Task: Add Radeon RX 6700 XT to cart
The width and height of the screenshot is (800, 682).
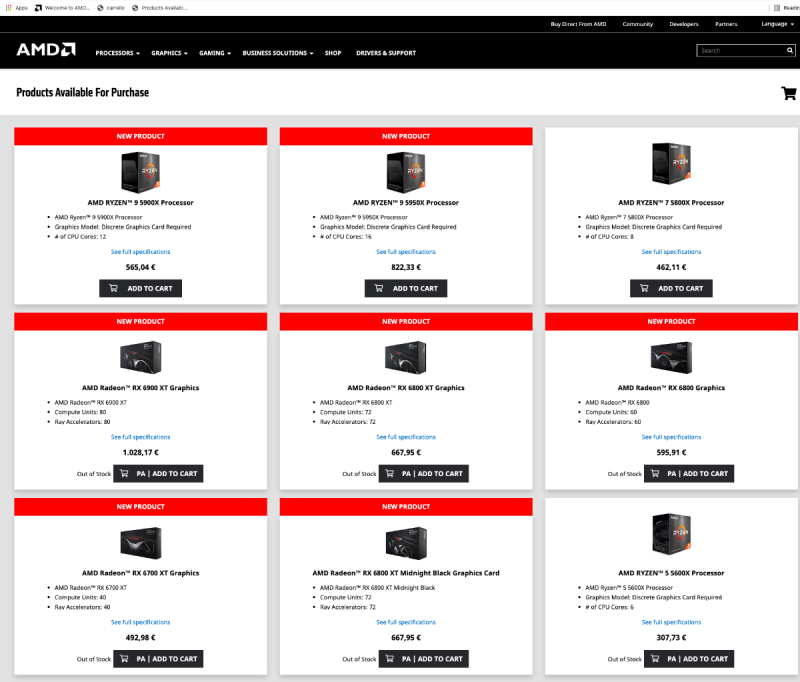Action: click(x=158, y=659)
